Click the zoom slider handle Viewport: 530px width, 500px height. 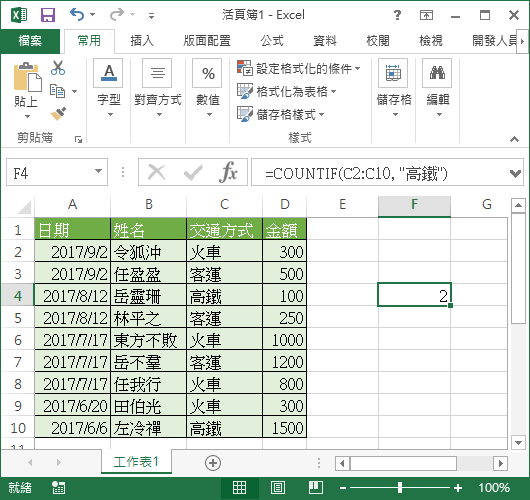400,487
